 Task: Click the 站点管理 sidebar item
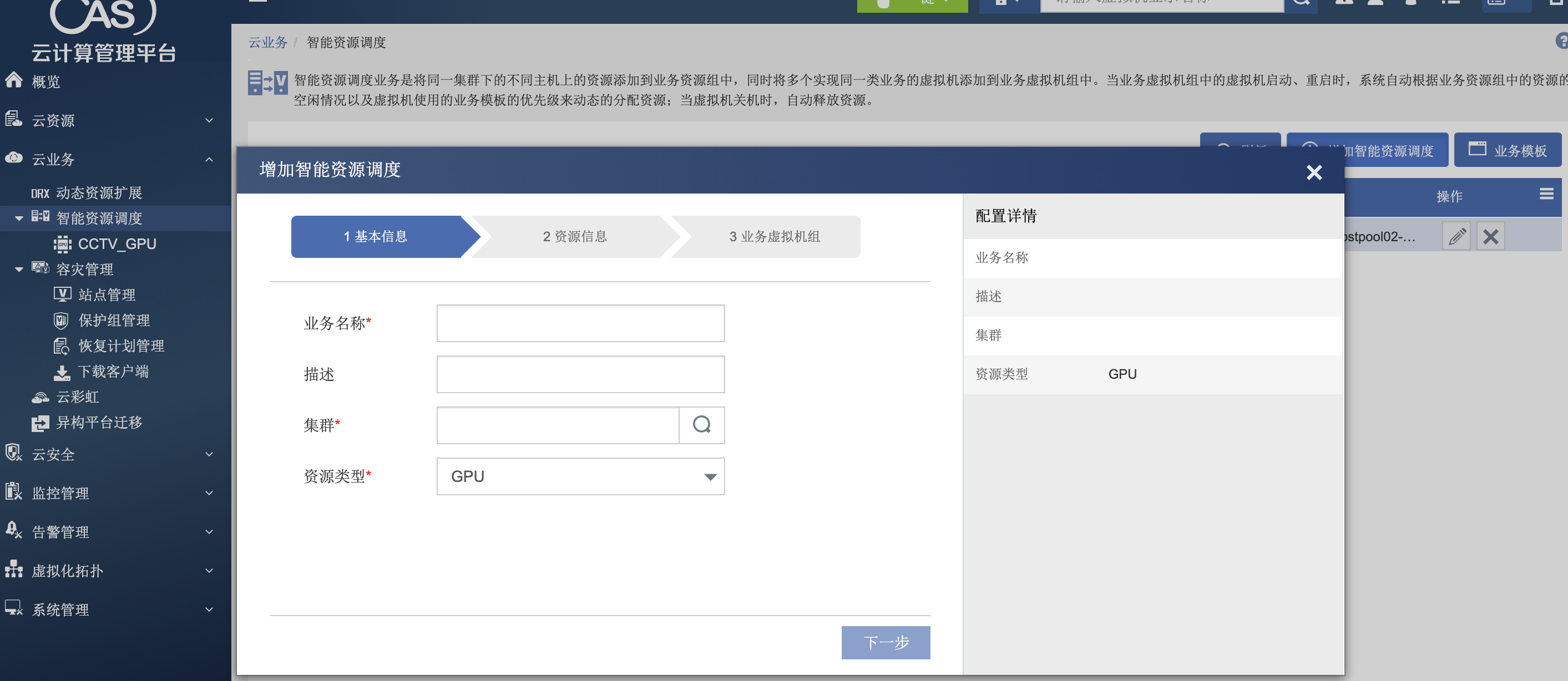(x=106, y=295)
